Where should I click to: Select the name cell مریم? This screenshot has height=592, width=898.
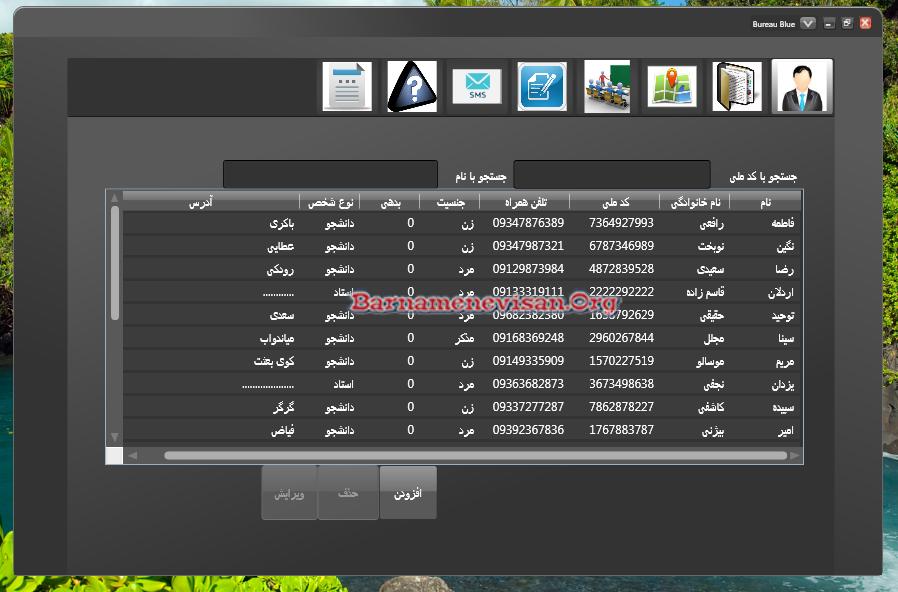[785, 362]
